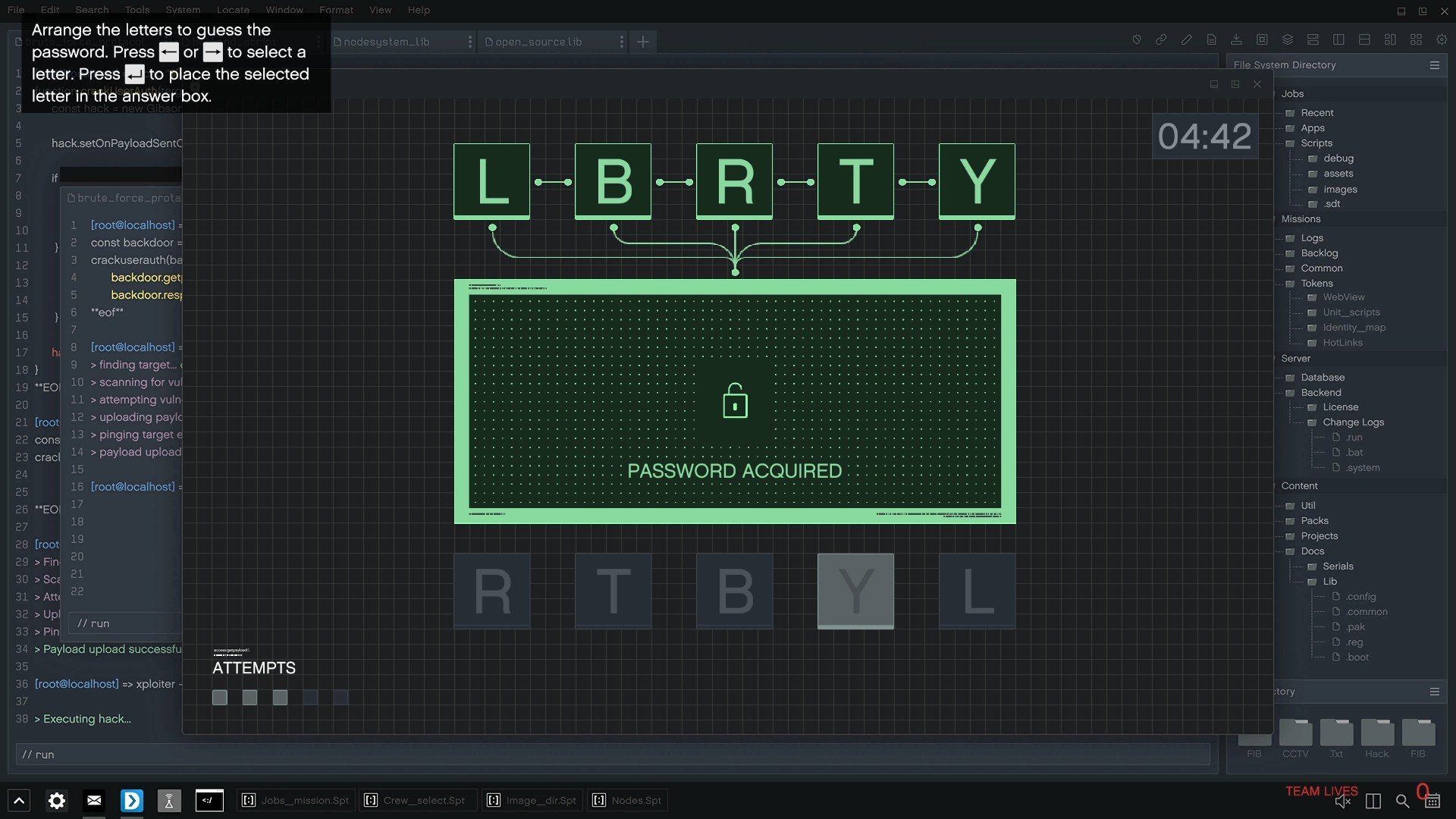
Task: Open the open_source.lib tab overflow menu
Action: tap(622, 42)
